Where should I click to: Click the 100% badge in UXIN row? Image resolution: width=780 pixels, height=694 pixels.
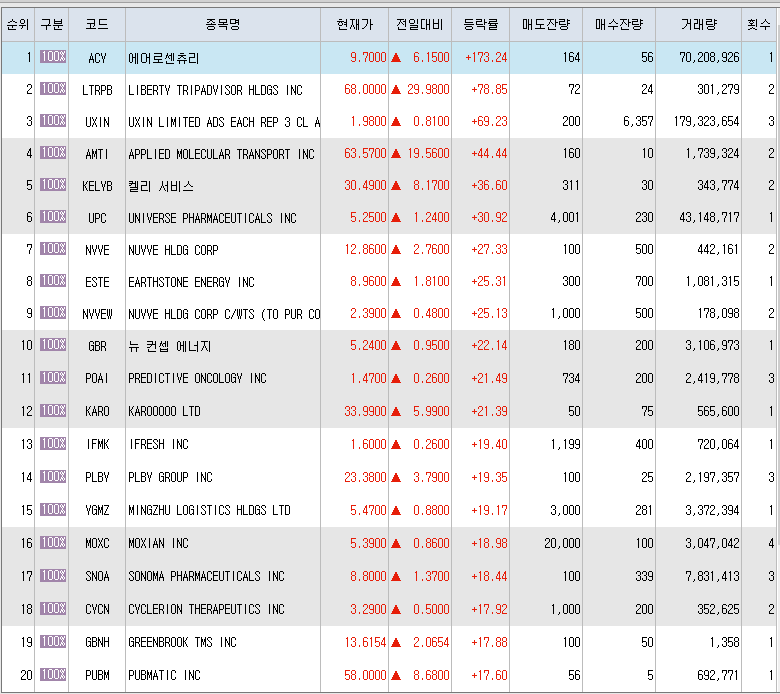point(53,121)
